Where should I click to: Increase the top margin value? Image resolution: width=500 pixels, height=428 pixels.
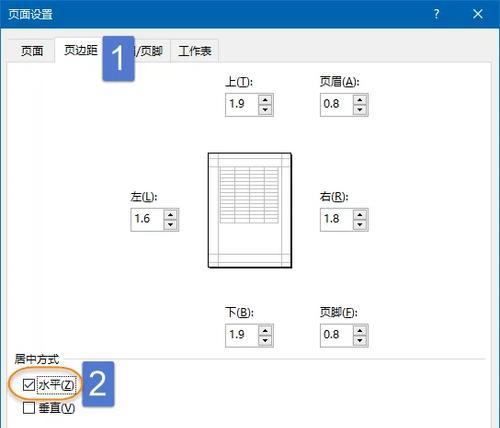pyautogui.click(x=265, y=100)
